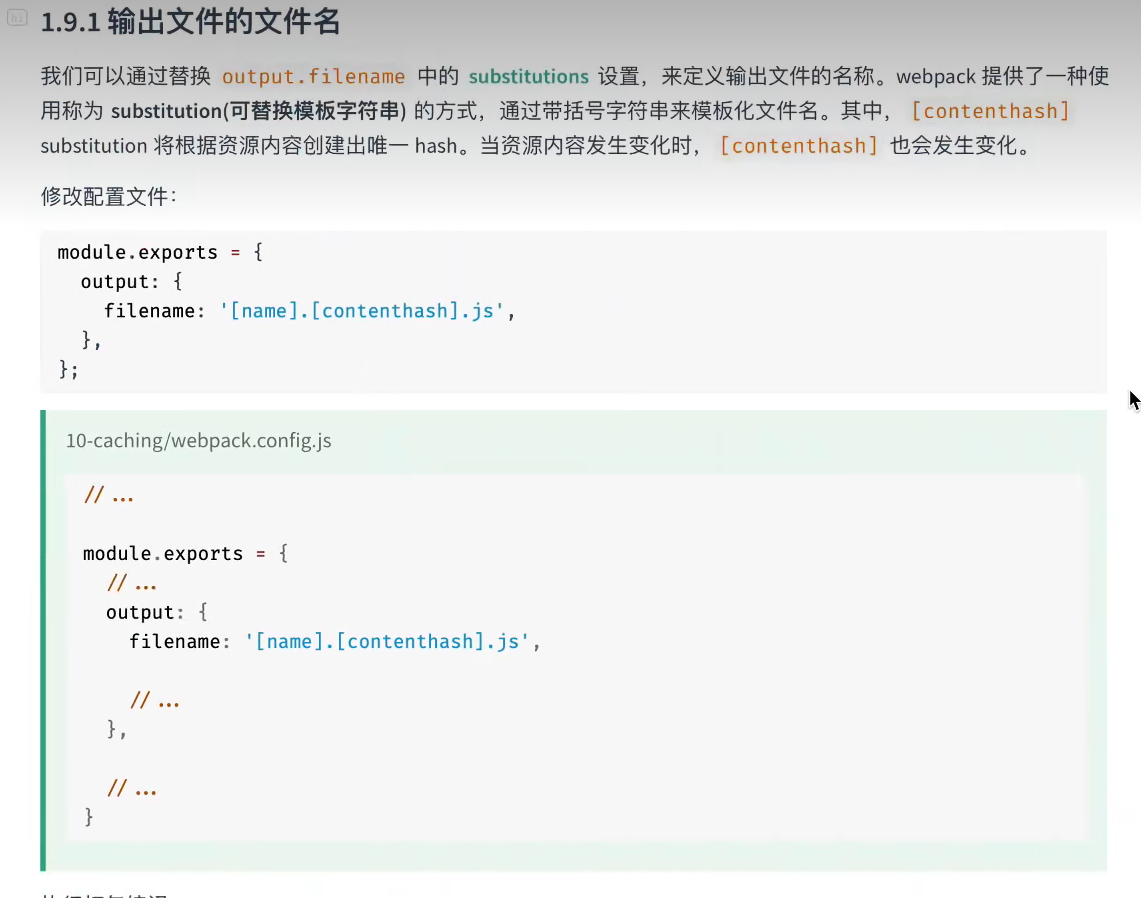Click the first [contenthash] inline code
The width and height of the screenshot is (1141, 898).
point(990,111)
